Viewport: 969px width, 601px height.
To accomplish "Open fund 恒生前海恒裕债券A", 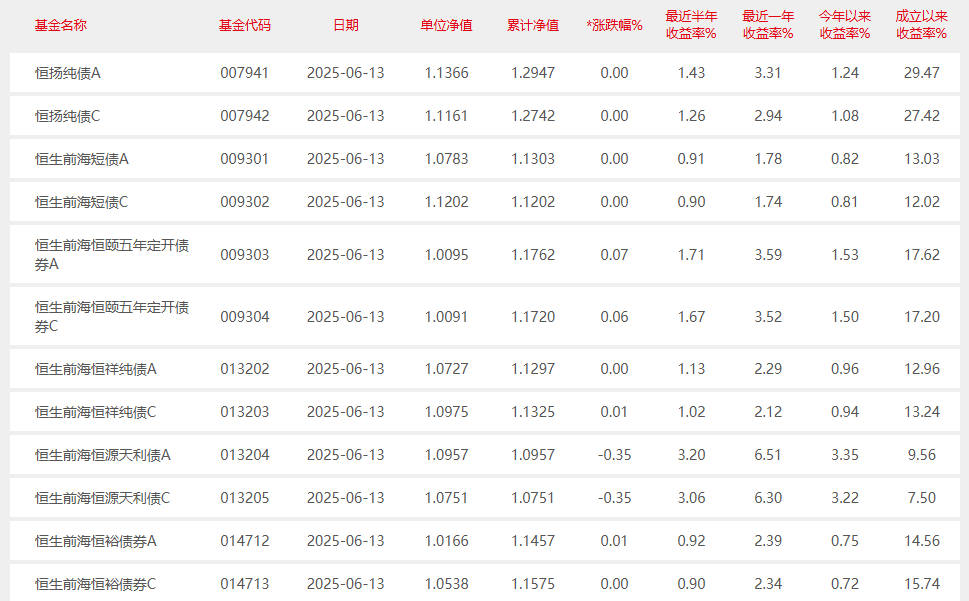I will pyautogui.click(x=96, y=541).
